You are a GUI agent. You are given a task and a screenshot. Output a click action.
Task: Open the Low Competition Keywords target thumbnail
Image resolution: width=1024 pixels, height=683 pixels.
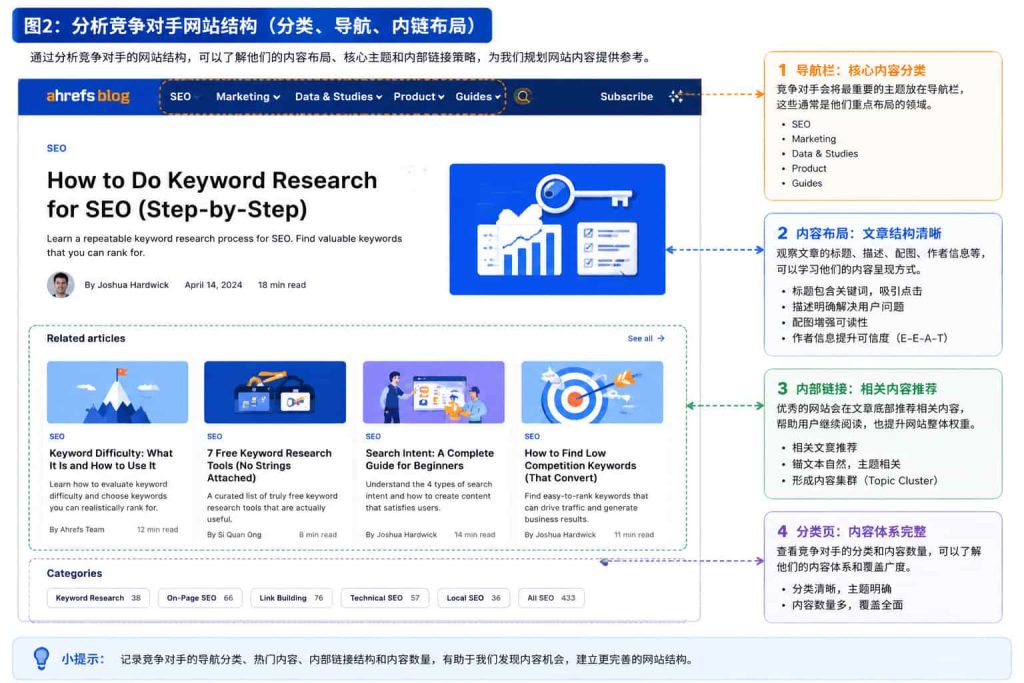tap(592, 392)
